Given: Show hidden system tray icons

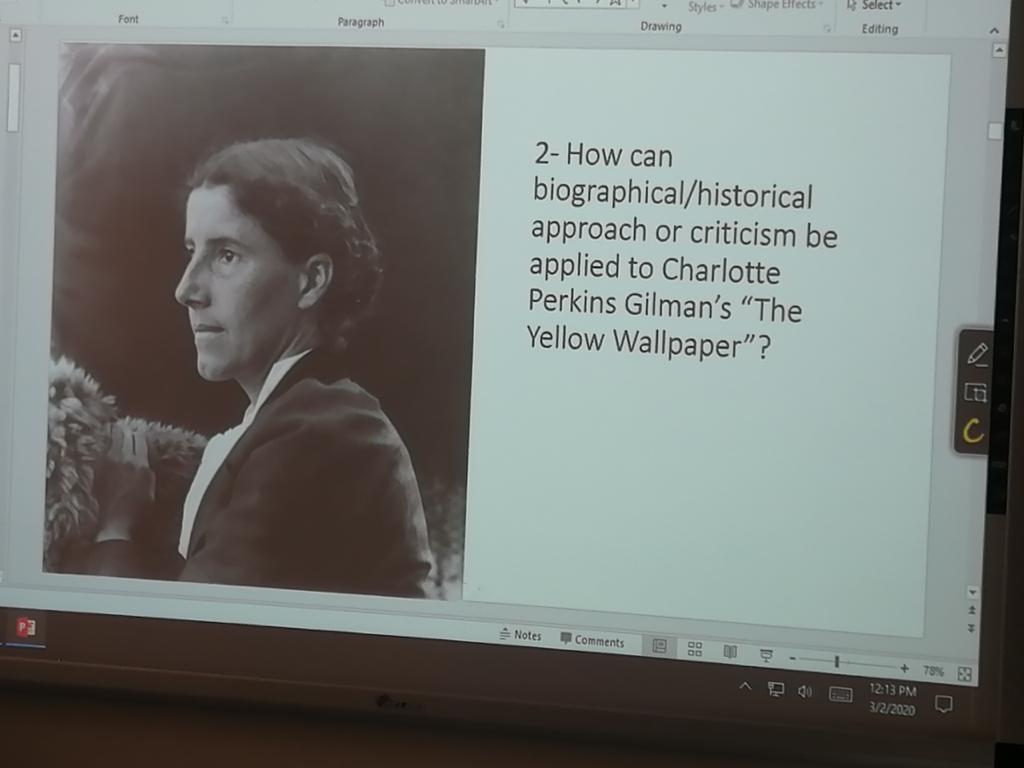Looking at the screenshot, I should pyautogui.click(x=745, y=686).
